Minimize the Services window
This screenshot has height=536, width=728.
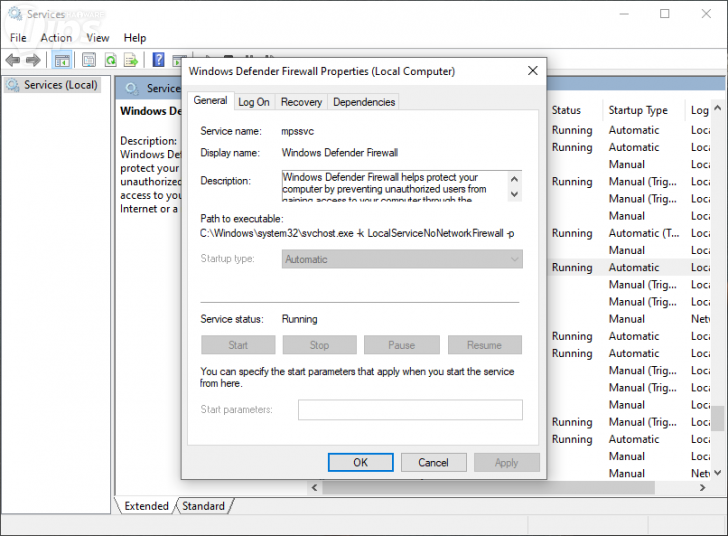[x=624, y=14]
